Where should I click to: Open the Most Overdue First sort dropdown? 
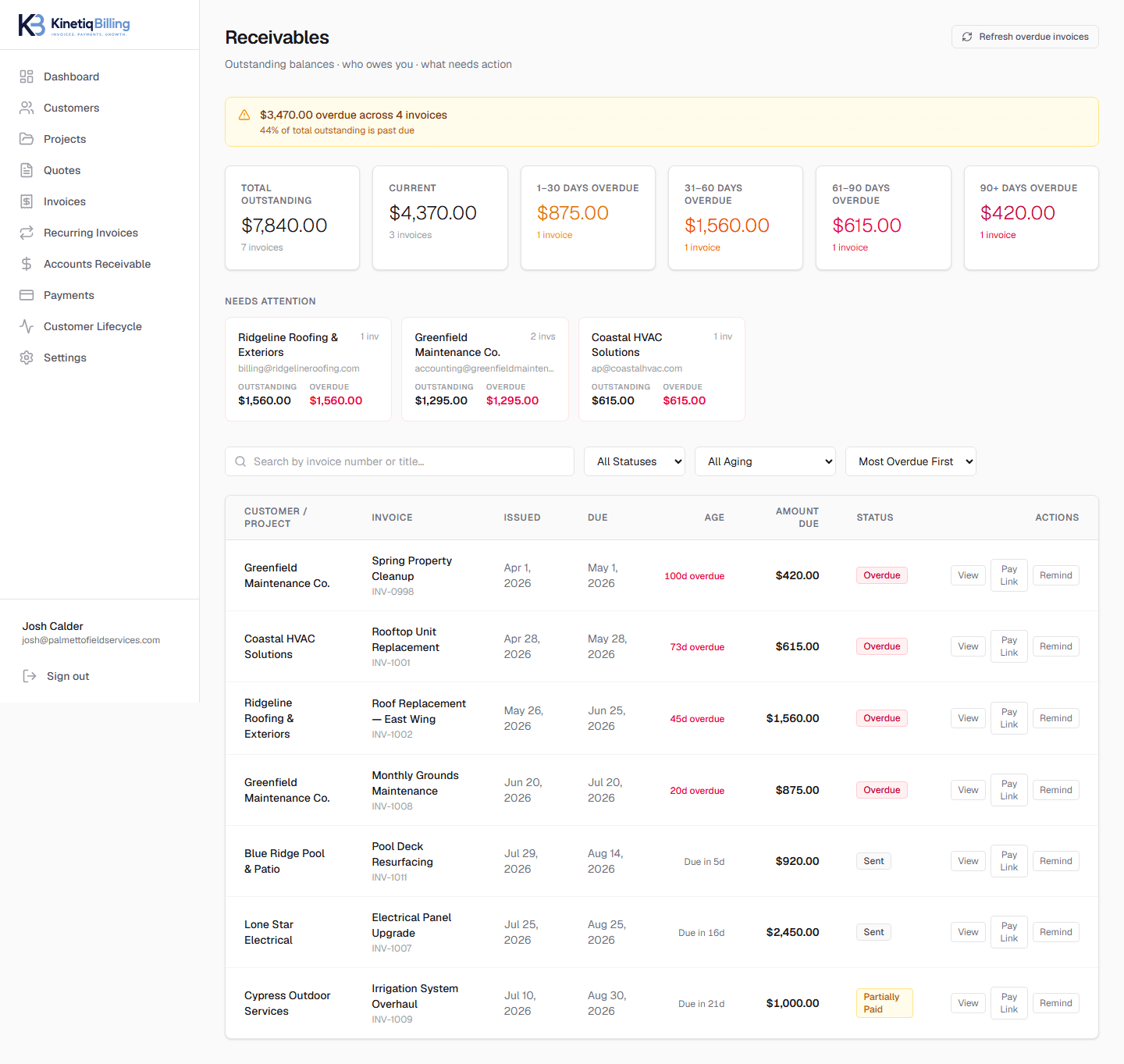click(x=911, y=461)
